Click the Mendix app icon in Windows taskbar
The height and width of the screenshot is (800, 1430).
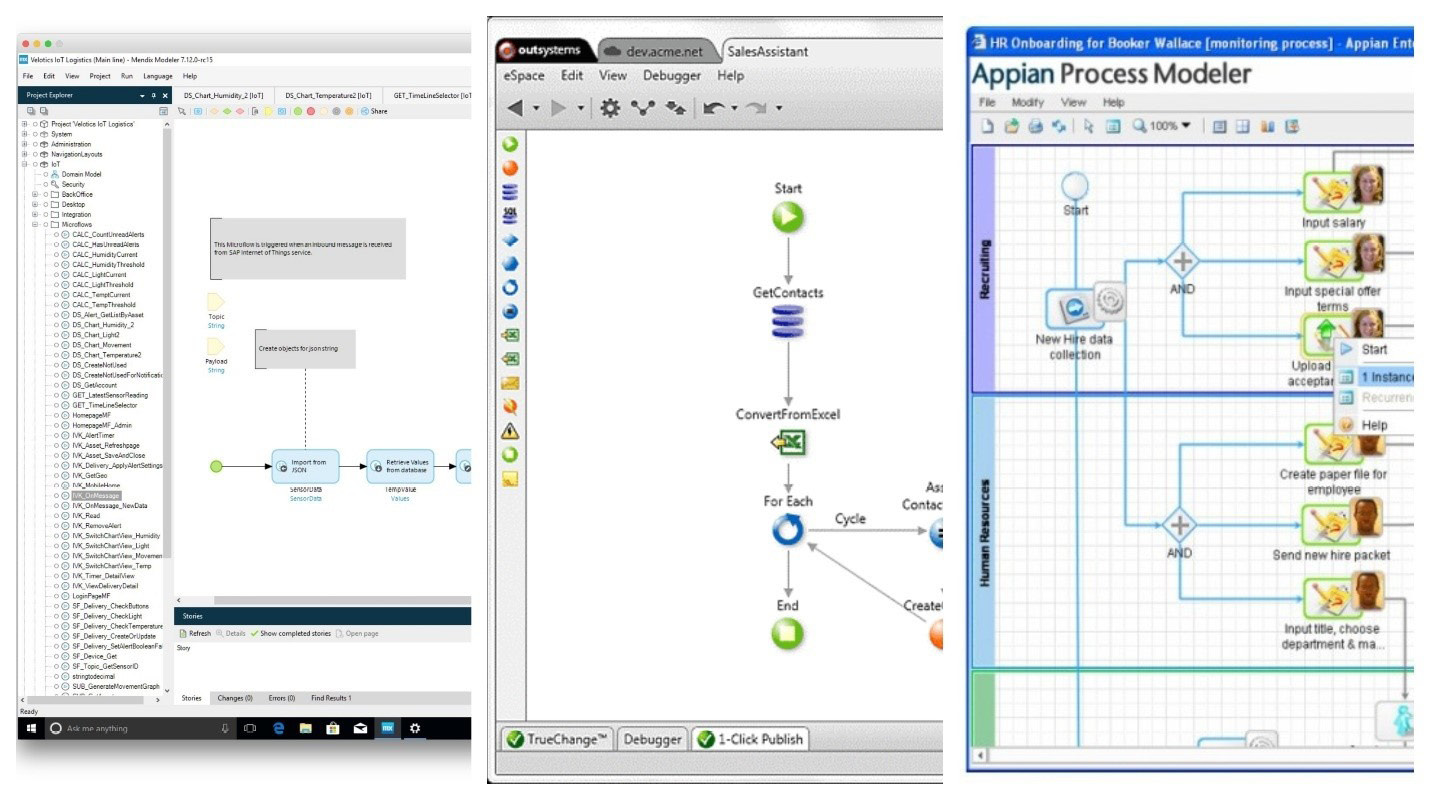pyautogui.click(x=387, y=728)
